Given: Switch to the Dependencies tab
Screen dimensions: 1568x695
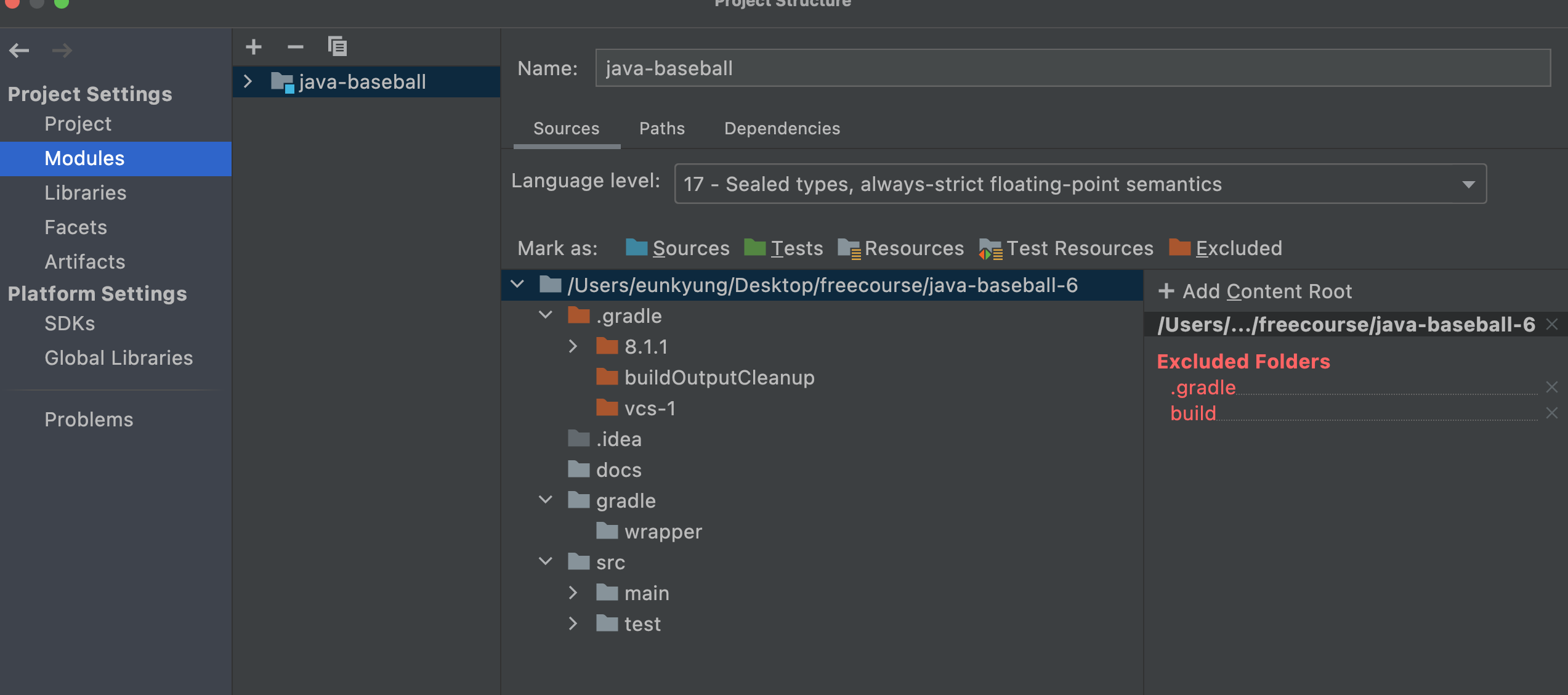Looking at the screenshot, I should pyautogui.click(x=782, y=128).
